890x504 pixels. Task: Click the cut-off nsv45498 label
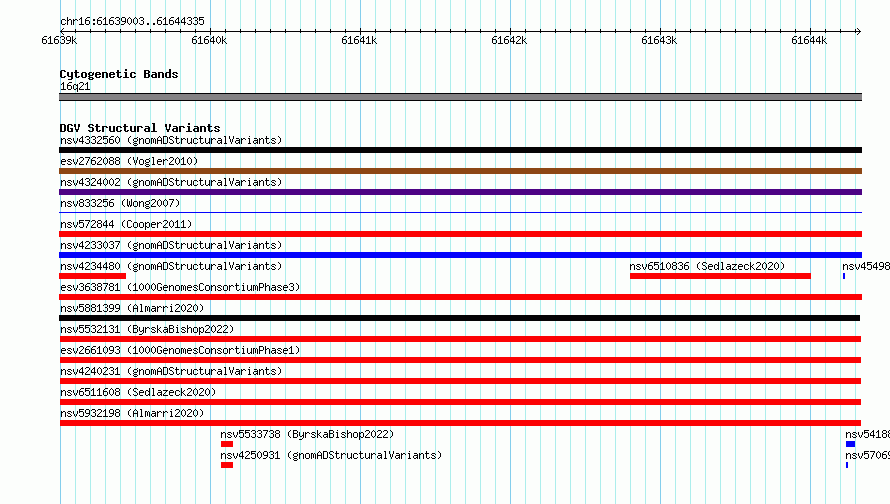(866, 266)
